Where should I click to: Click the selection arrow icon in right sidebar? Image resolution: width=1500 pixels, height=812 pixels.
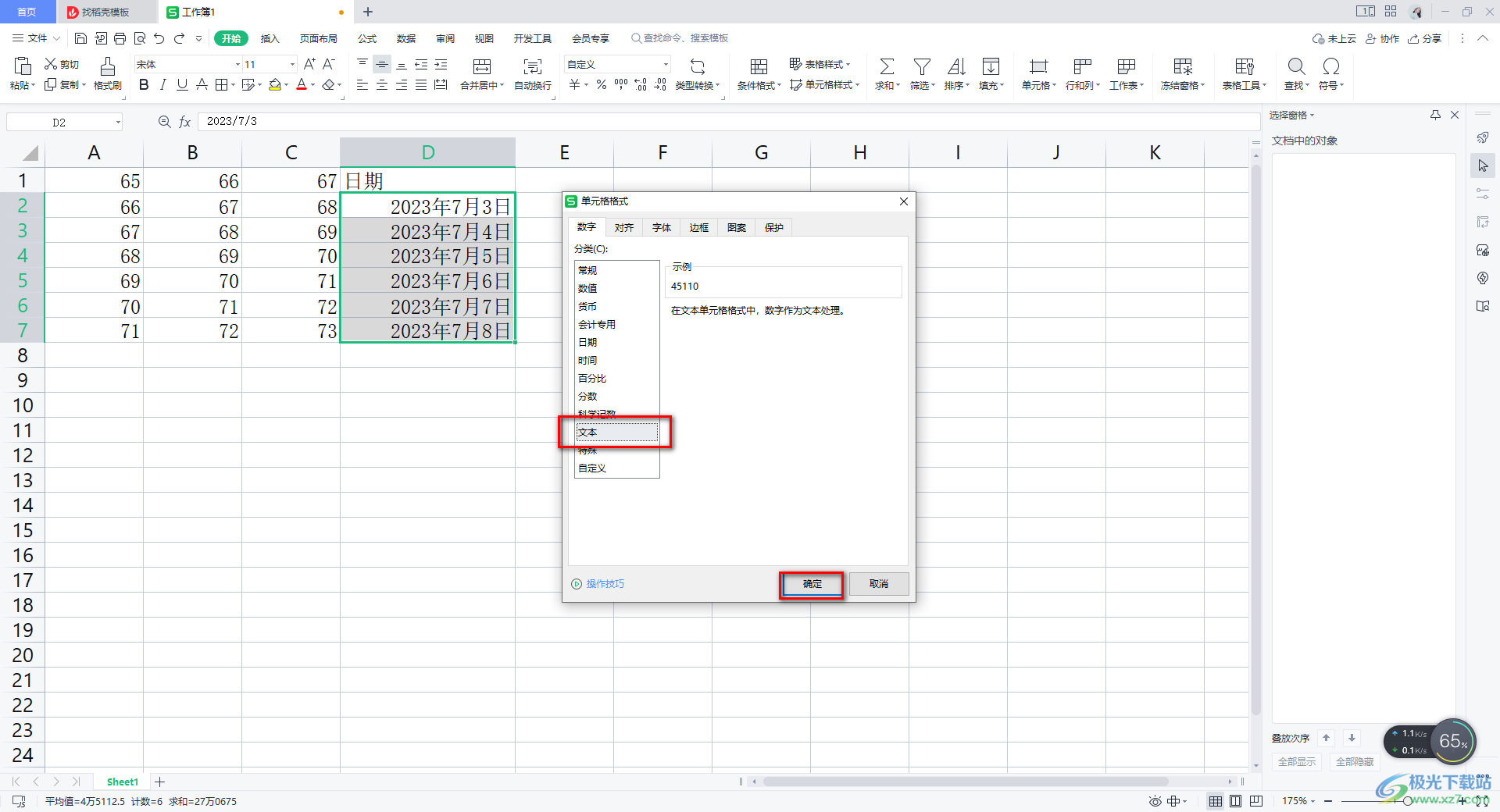coord(1483,166)
